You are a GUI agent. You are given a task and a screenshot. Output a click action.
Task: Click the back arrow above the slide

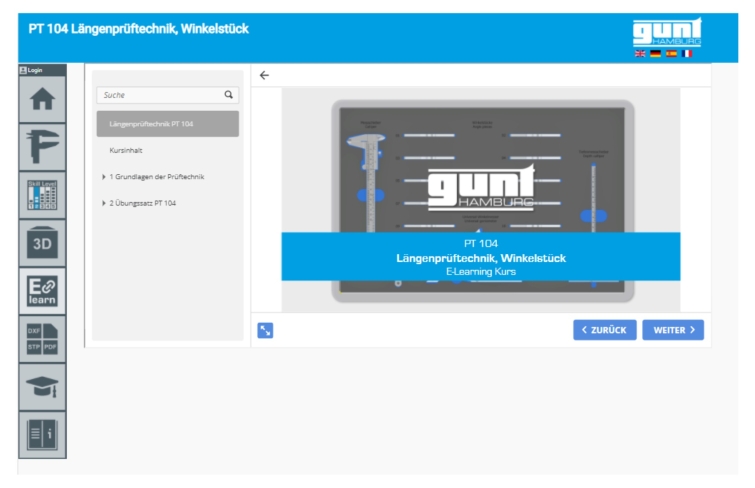click(264, 75)
